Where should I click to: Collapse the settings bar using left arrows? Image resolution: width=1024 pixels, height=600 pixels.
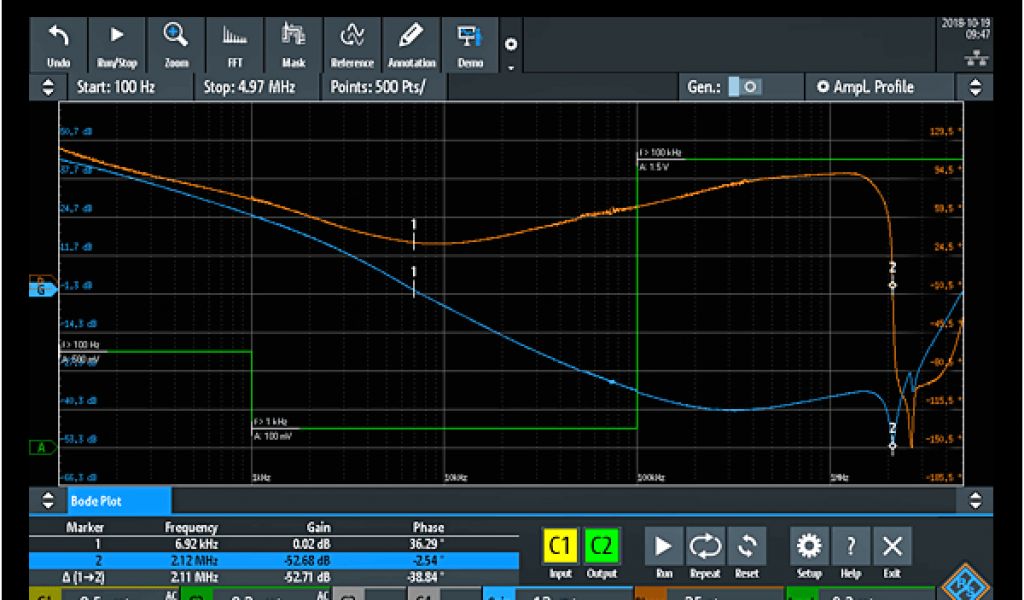[x=47, y=87]
